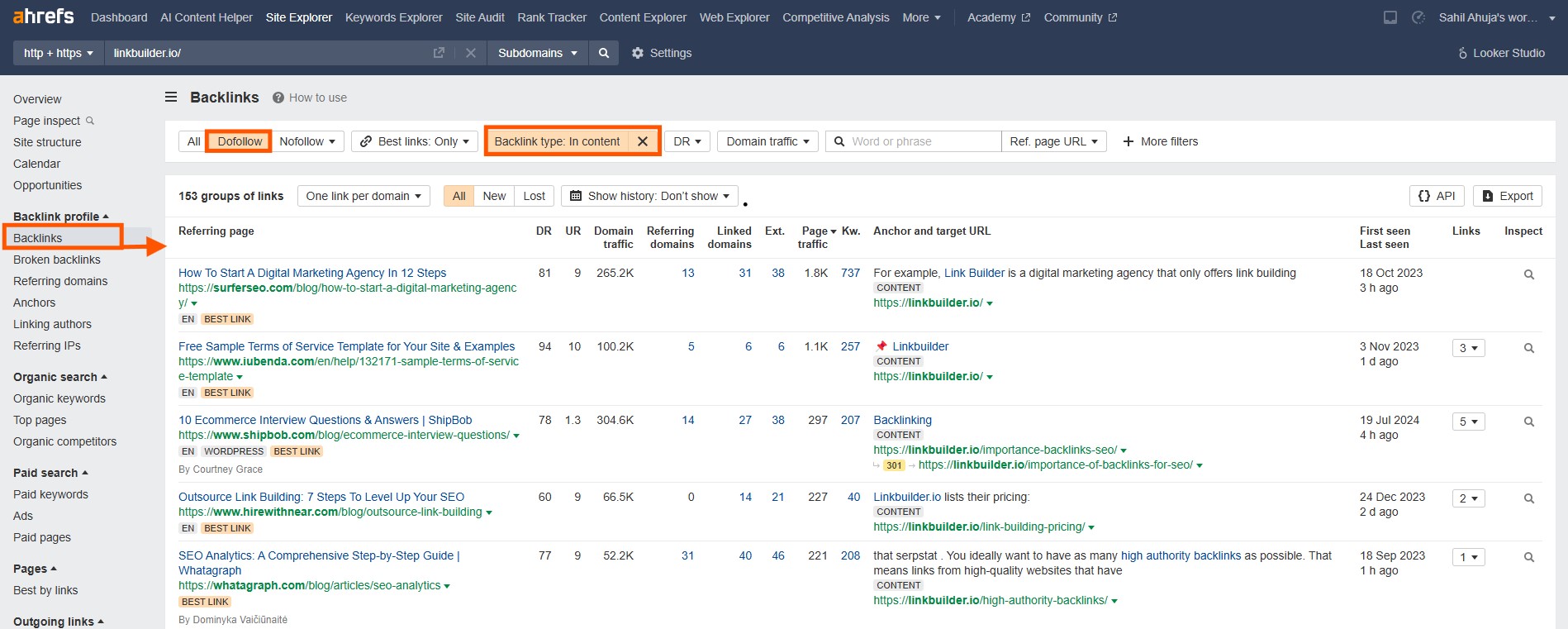Go to Overview in sidebar
The image size is (1568, 629).
[x=37, y=99]
